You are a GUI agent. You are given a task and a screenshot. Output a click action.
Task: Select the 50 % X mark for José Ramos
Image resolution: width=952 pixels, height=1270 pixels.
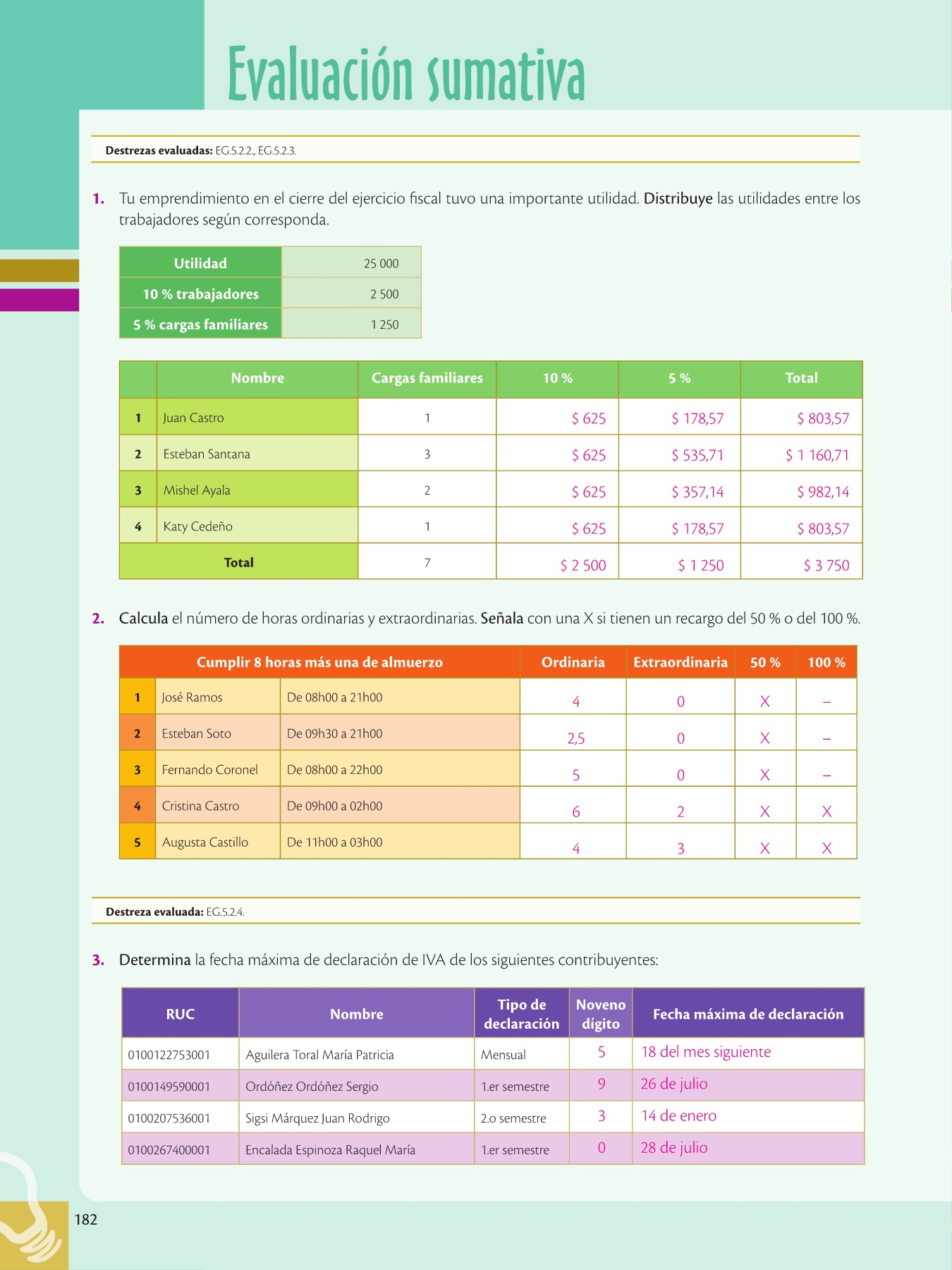tap(764, 701)
